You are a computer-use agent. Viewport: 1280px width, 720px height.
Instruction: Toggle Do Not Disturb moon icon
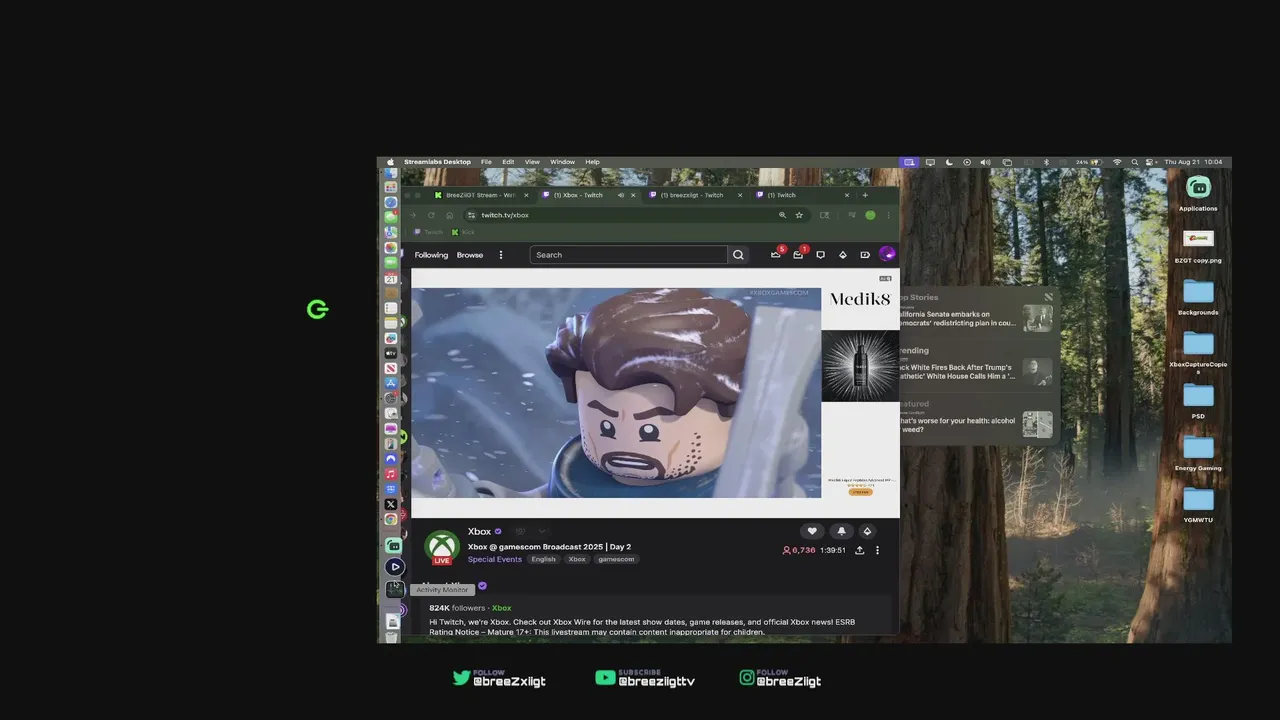click(948, 162)
